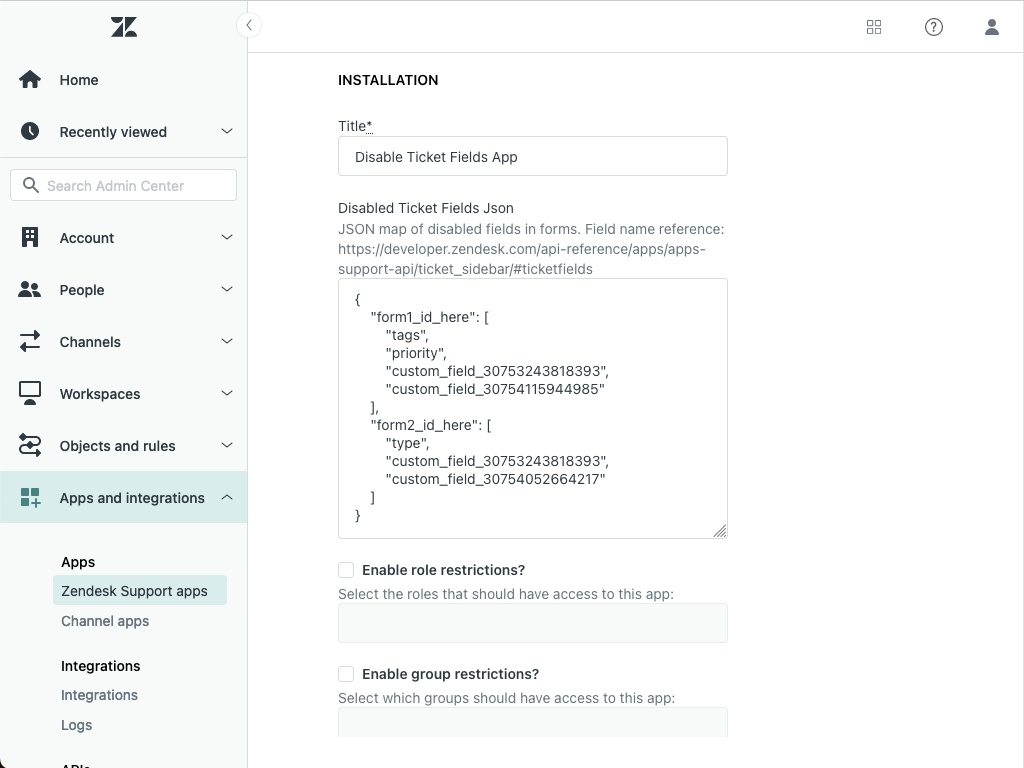
Task: Click inside the Title input field
Action: coord(532,156)
